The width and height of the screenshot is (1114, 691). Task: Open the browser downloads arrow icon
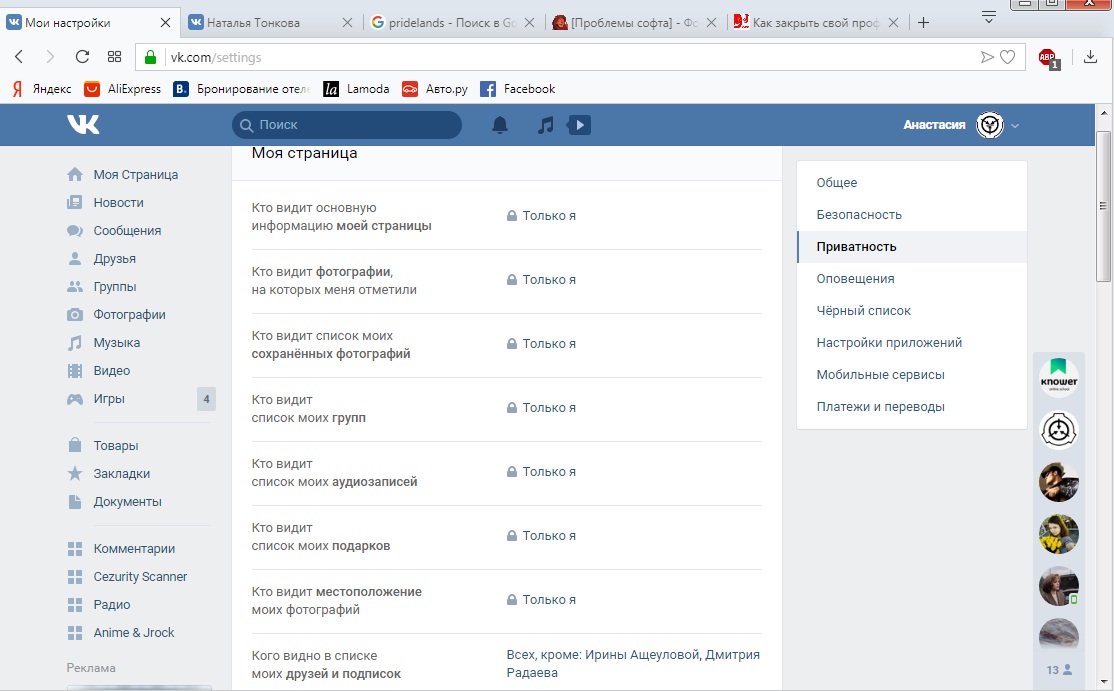[1091, 57]
